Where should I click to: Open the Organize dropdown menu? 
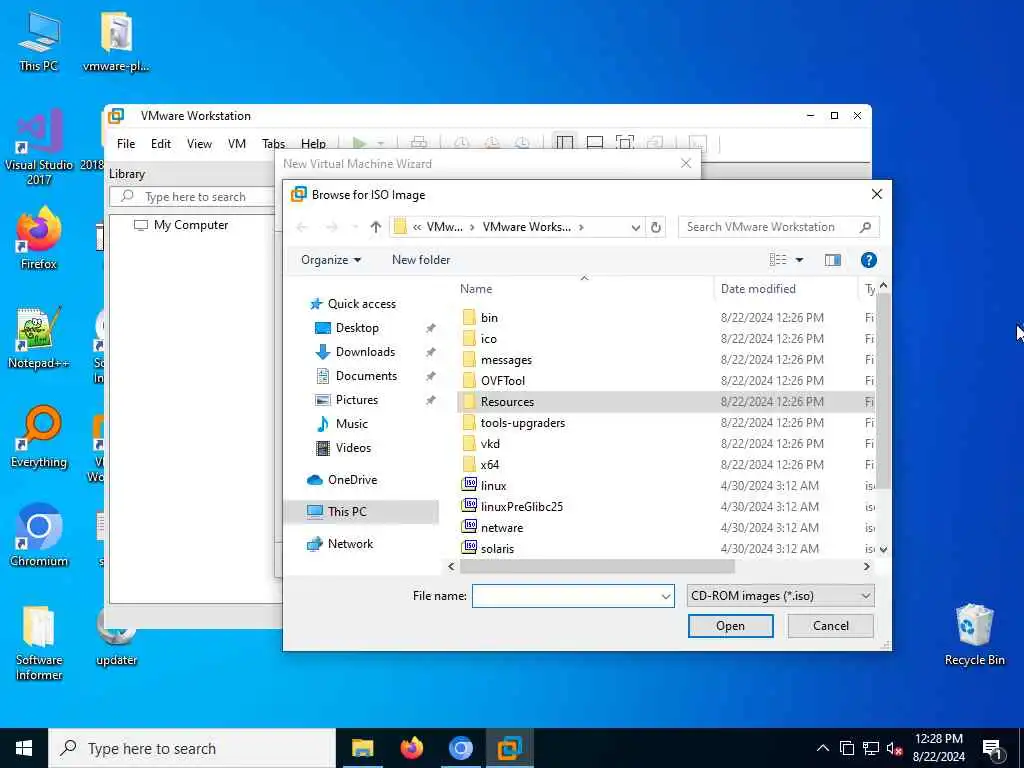click(330, 260)
